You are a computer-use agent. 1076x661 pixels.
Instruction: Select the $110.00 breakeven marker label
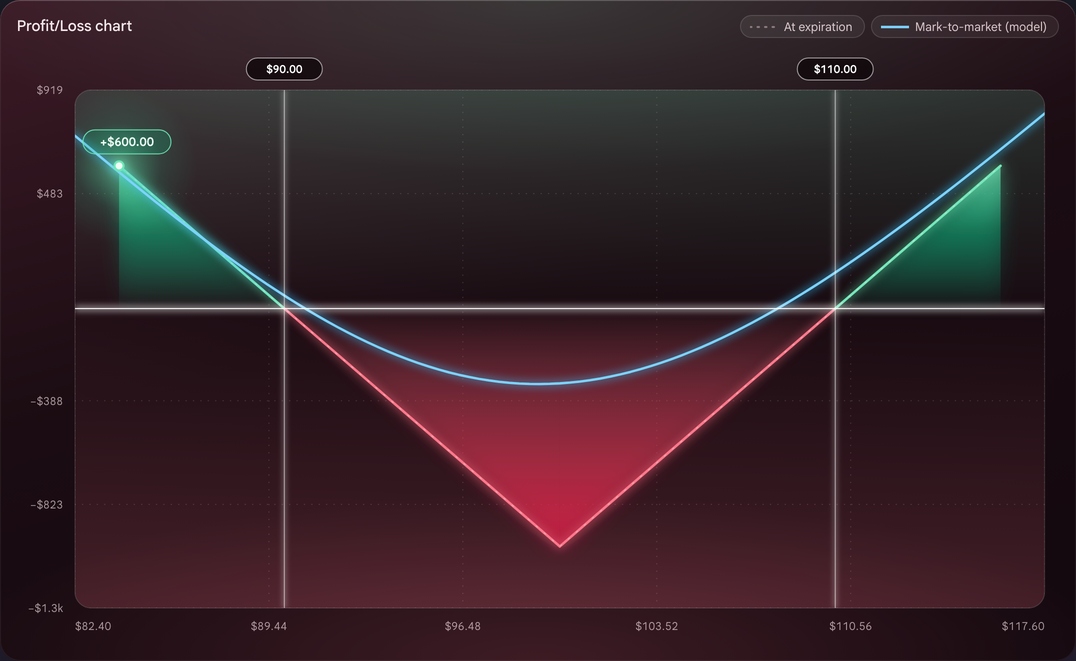coord(835,69)
